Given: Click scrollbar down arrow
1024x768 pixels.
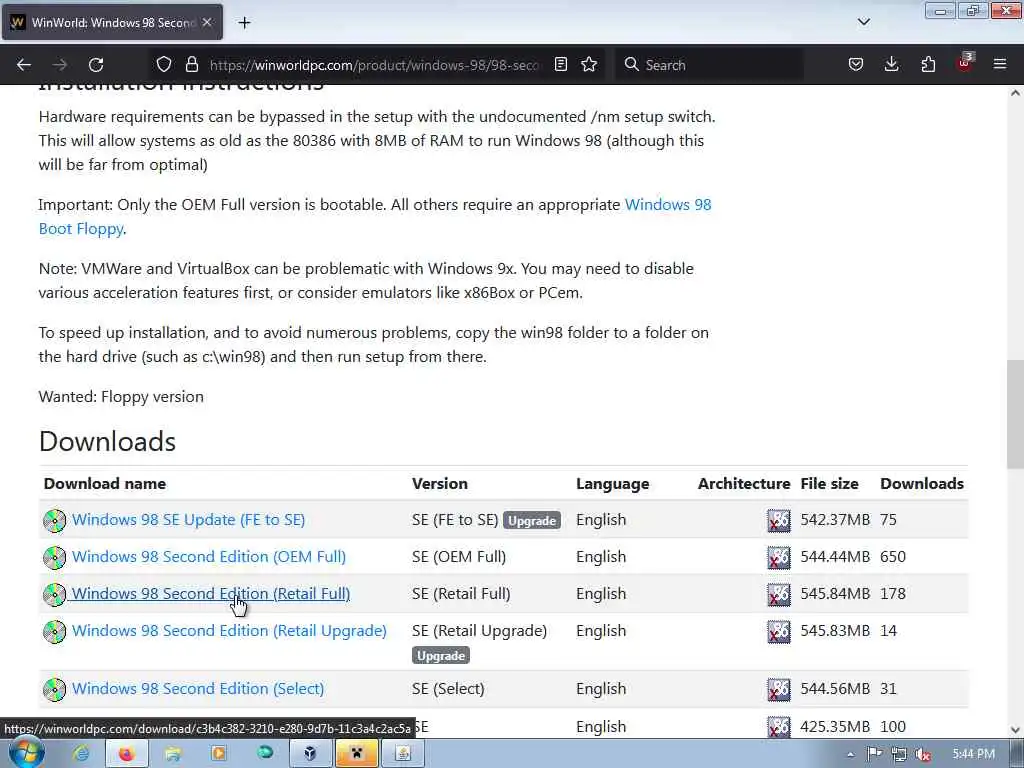Looking at the screenshot, I should pos(1015,730).
